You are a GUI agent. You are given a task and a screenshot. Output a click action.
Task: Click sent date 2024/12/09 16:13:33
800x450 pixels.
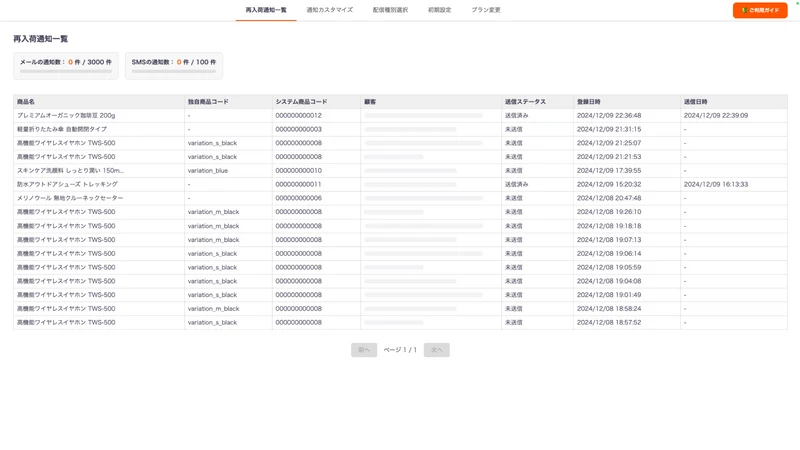tap(716, 185)
